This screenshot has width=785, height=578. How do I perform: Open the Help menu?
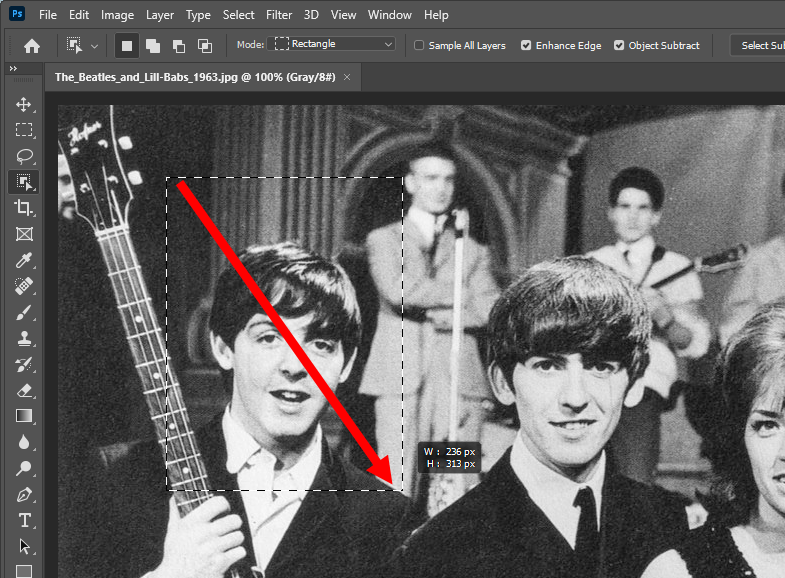click(436, 15)
